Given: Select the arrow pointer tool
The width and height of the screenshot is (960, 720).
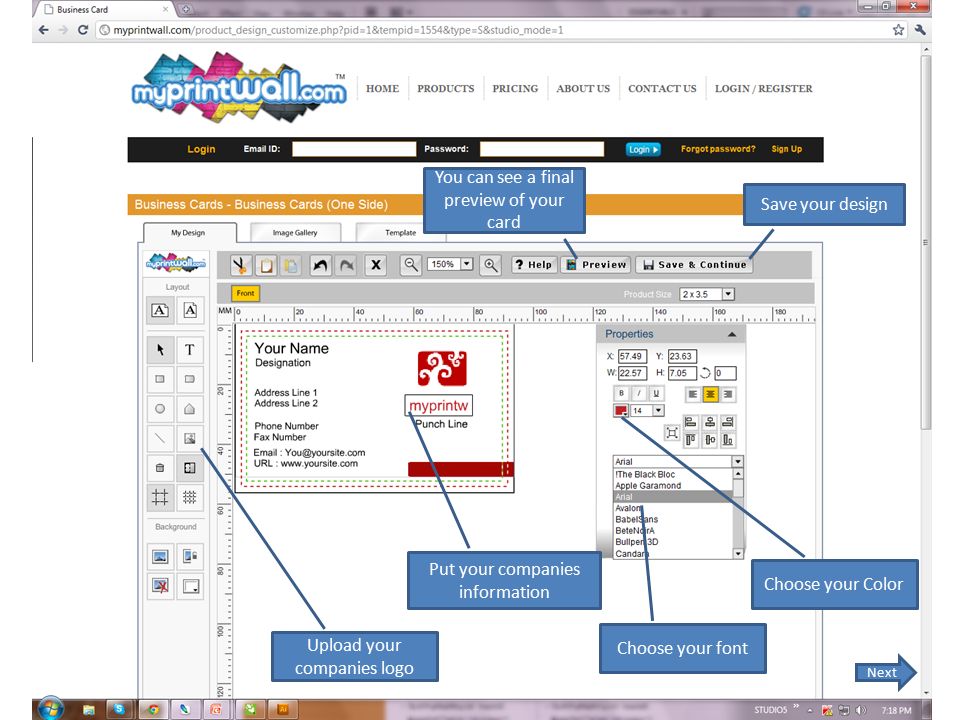Looking at the screenshot, I should [x=160, y=350].
